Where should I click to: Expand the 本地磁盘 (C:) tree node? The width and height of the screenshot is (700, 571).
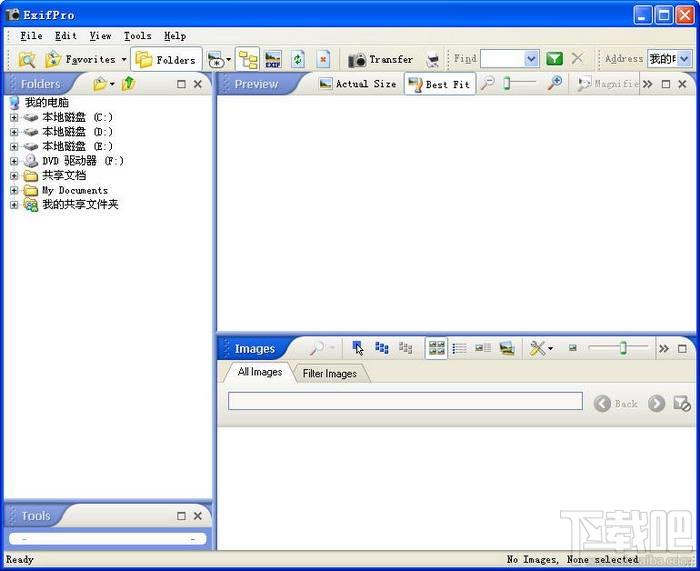click(14, 117)
